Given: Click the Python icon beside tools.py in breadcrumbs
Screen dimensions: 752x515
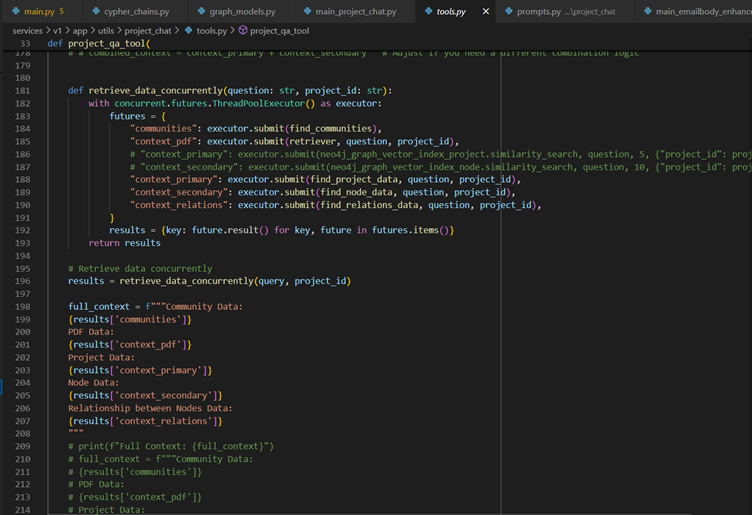Looking at the screenshot, I should coord(187,31).
